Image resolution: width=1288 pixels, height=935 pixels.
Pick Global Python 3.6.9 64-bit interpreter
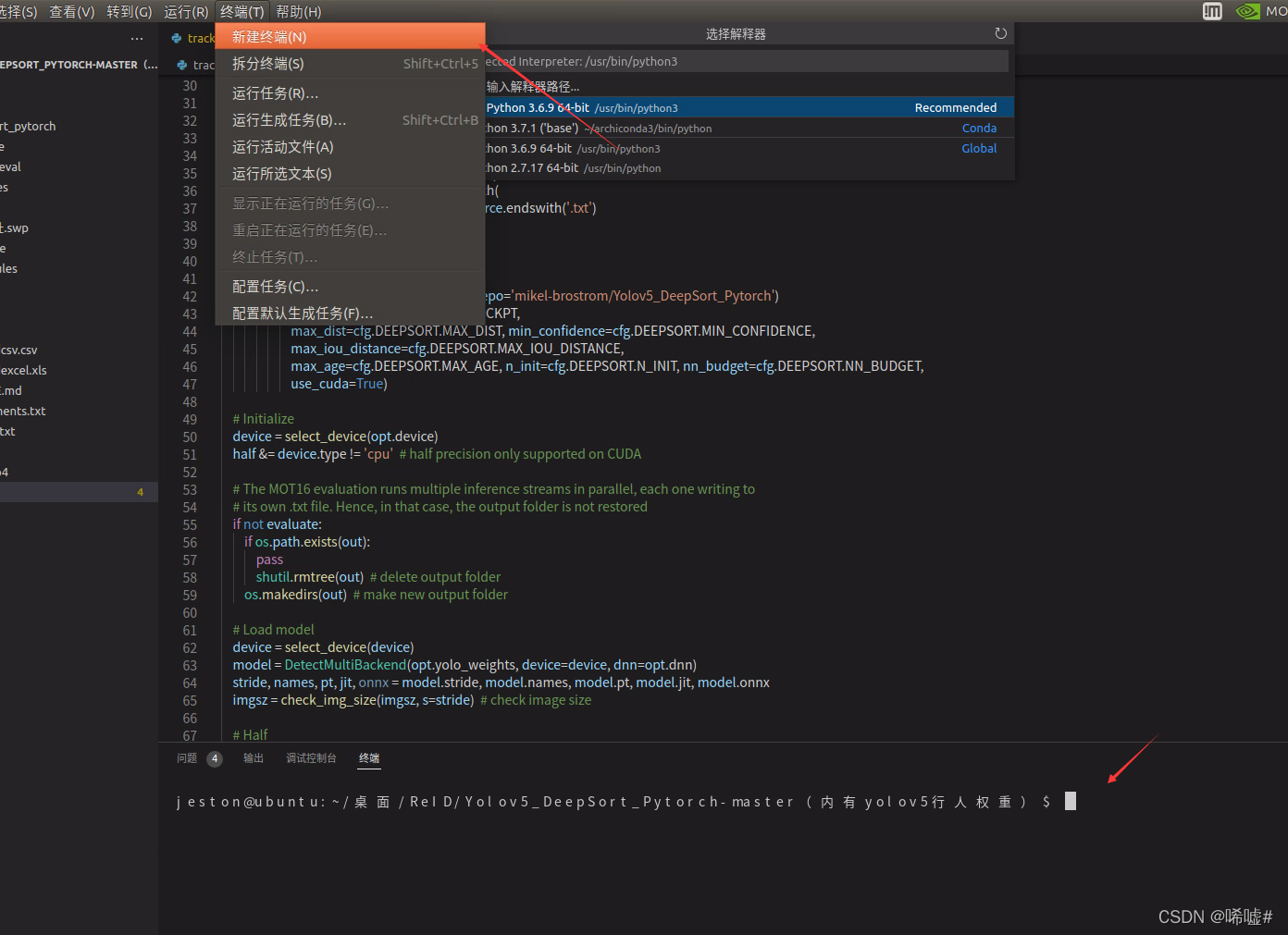pyautogui.click(x=749, y=148)
